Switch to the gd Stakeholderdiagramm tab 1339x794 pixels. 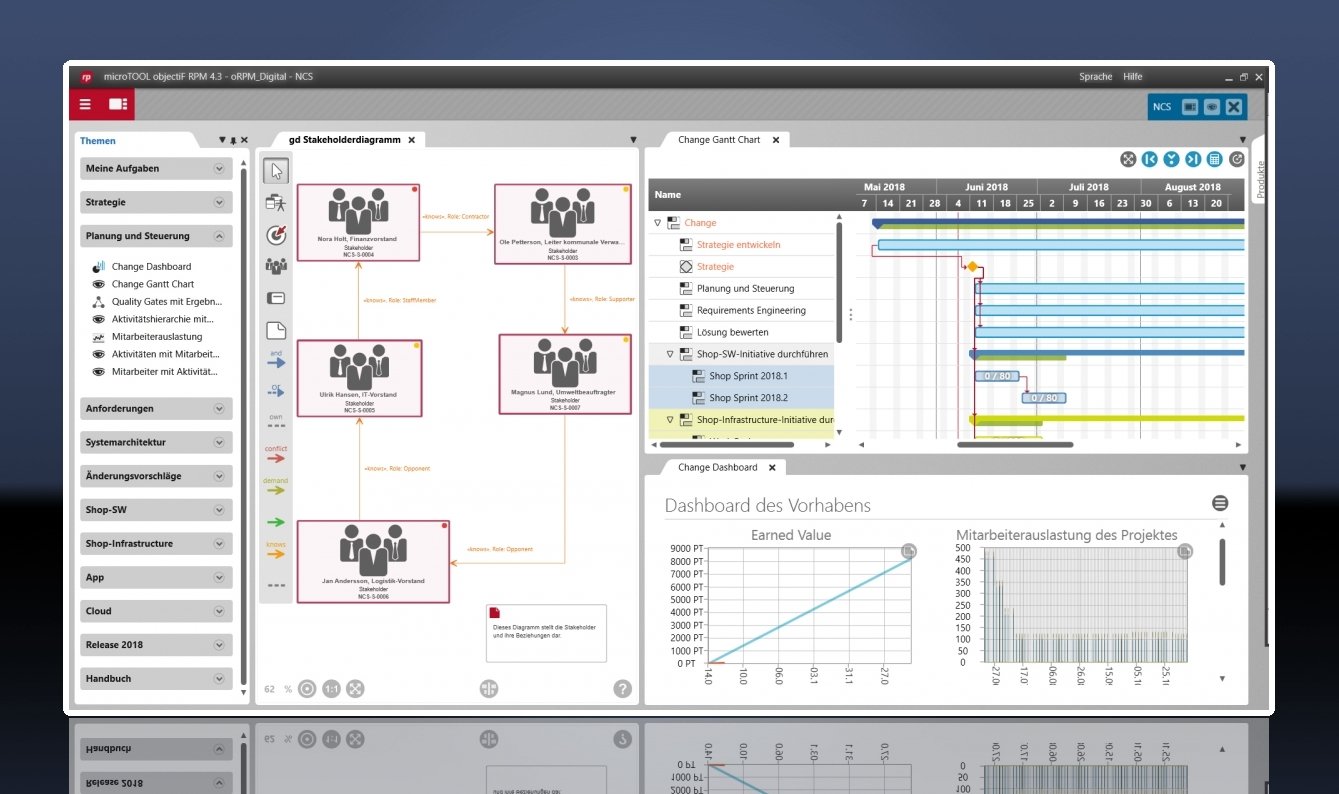point(344,140)
